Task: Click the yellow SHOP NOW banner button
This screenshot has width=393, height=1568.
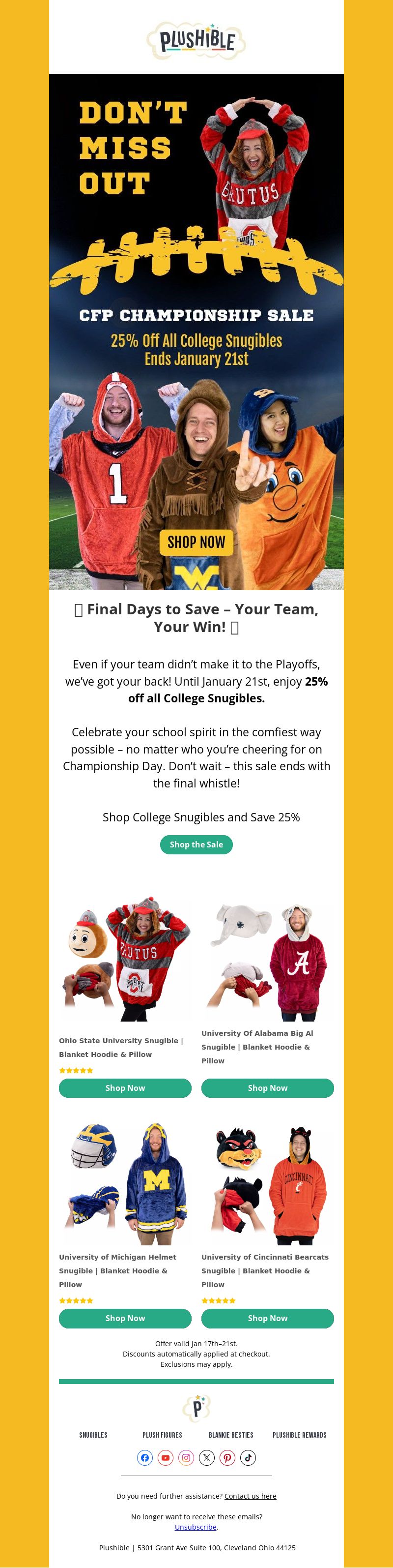Action: (x=196, y=542)
